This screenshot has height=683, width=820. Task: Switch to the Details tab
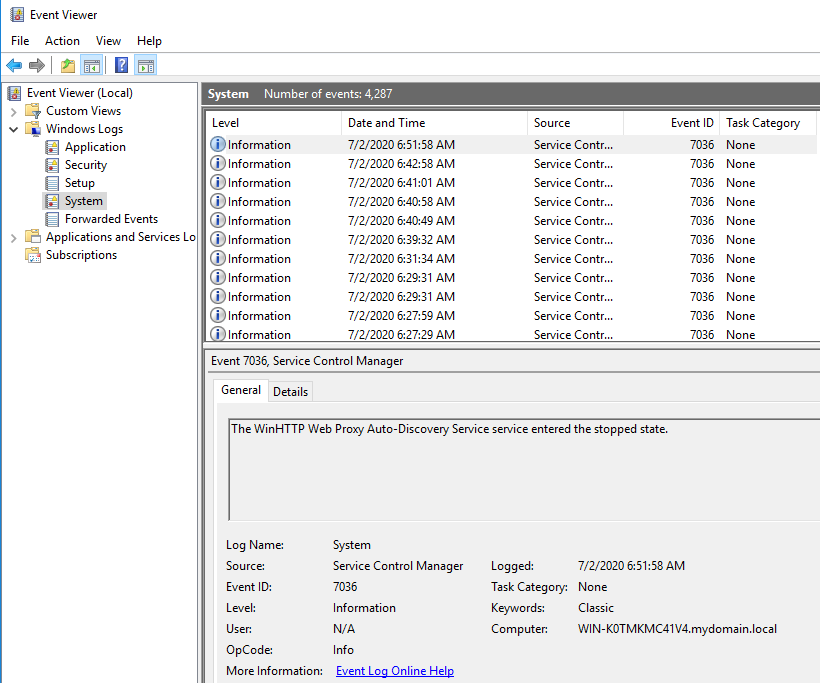pyautogui.click(x=290, y=392)
